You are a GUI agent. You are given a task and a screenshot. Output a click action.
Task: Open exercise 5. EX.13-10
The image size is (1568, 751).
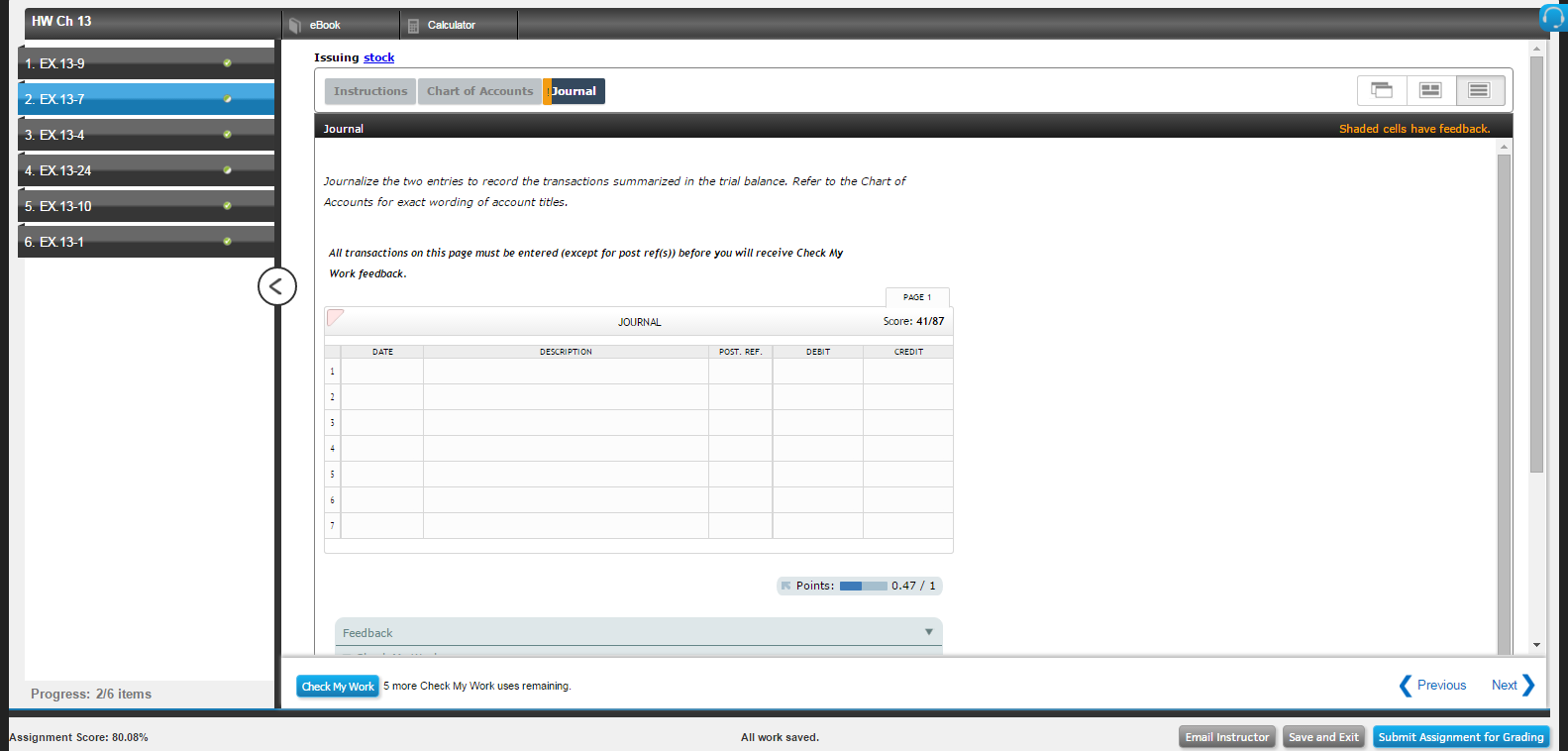[x=146, y=206]
